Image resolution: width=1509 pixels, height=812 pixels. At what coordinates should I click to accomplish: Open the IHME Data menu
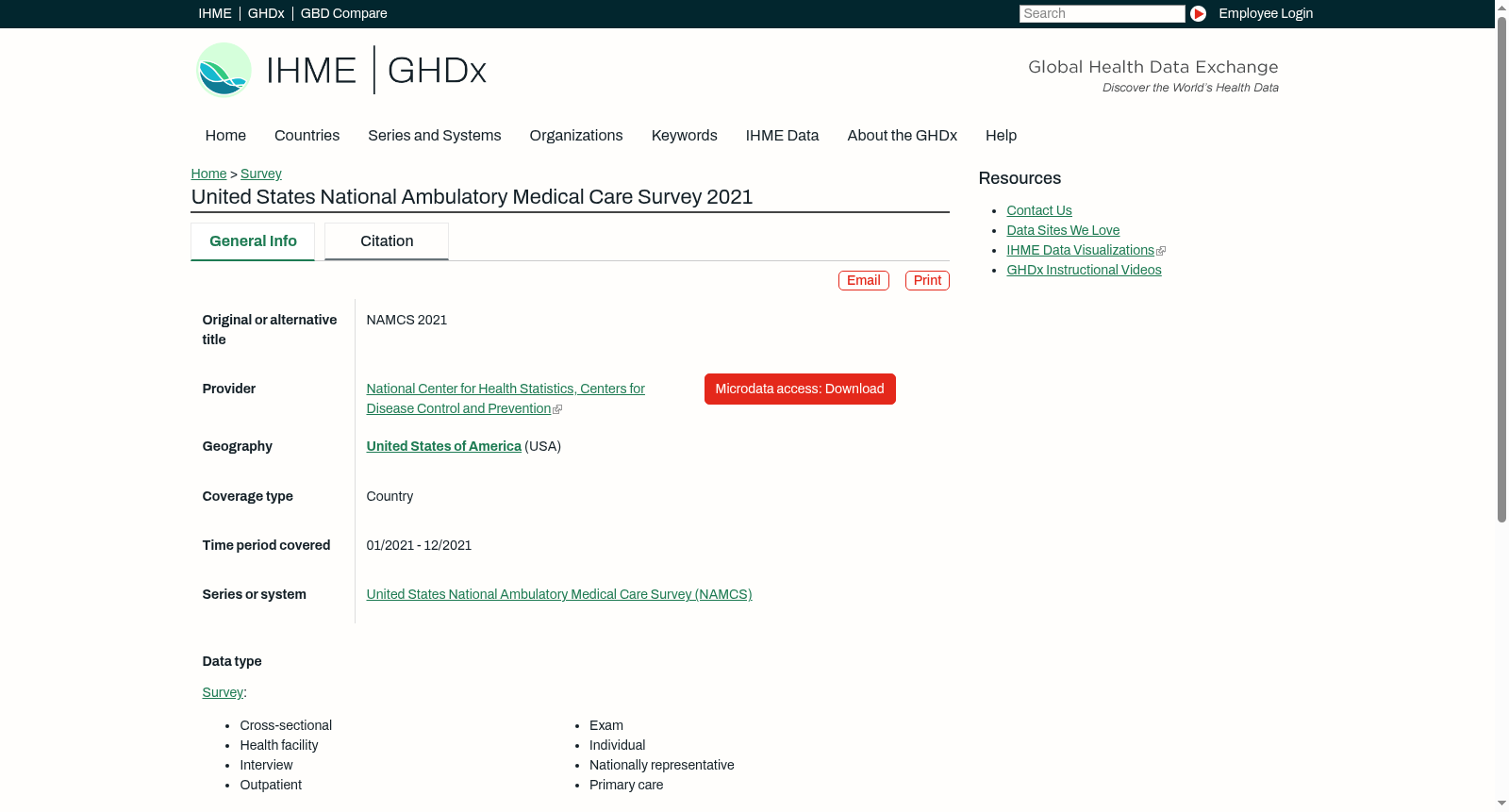tap(782, 136)
